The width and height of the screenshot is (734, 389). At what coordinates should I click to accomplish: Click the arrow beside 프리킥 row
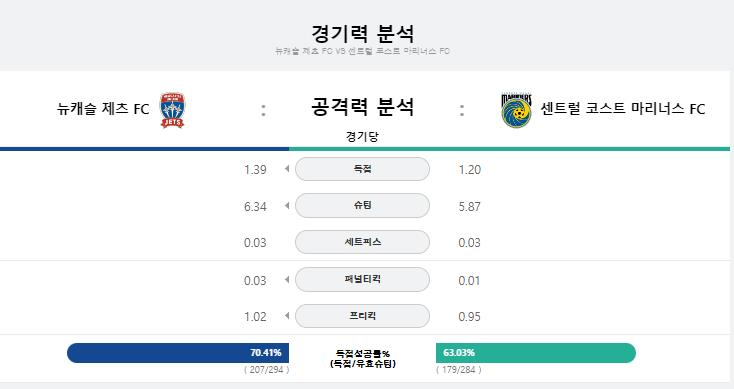tap(286, 316)
